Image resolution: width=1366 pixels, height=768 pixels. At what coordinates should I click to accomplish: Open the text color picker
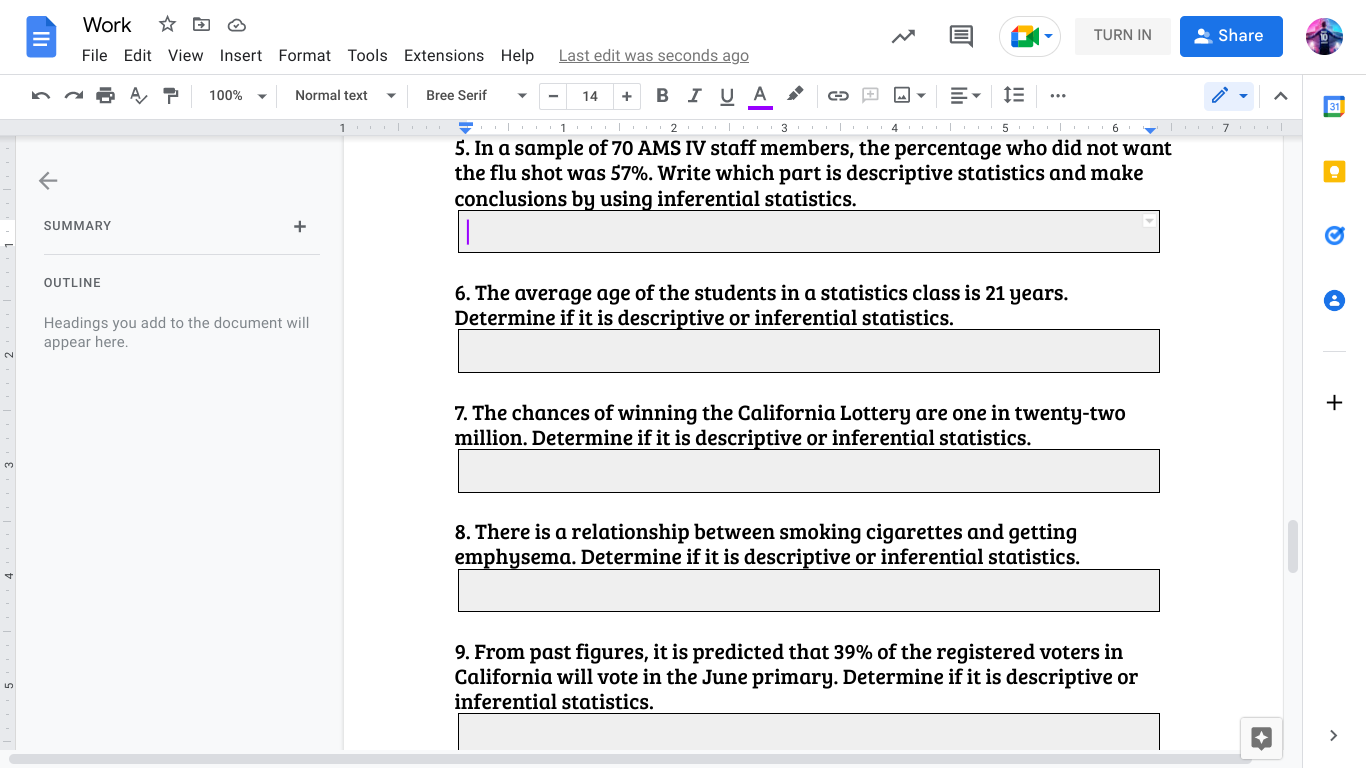click(760, 96)
